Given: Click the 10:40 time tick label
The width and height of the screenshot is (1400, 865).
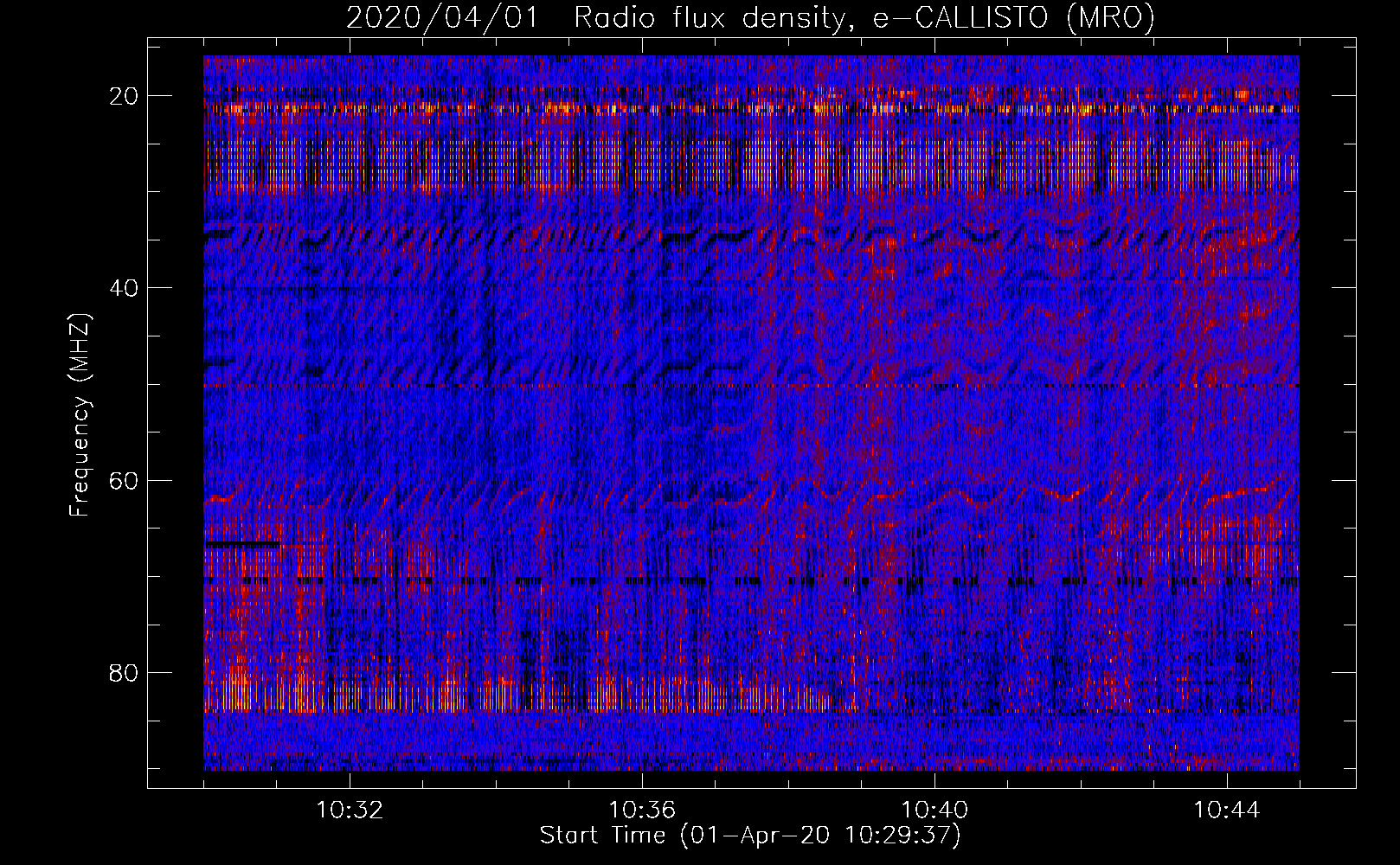Looking at the screenshot, I should [x=934, y=811].
